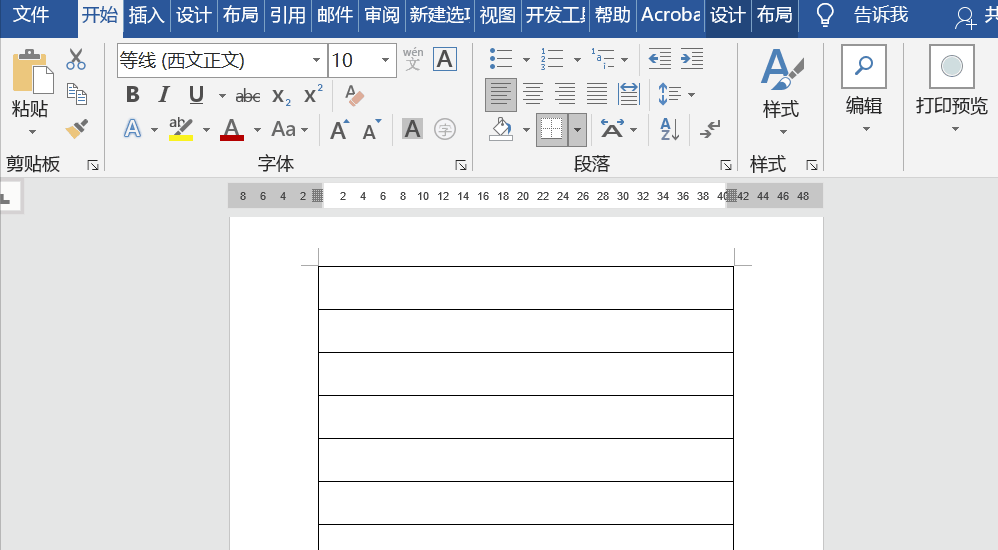Set distributed text alignment
Screen dimensions: 998x550
pyautogui.click(x=628, y=94)
